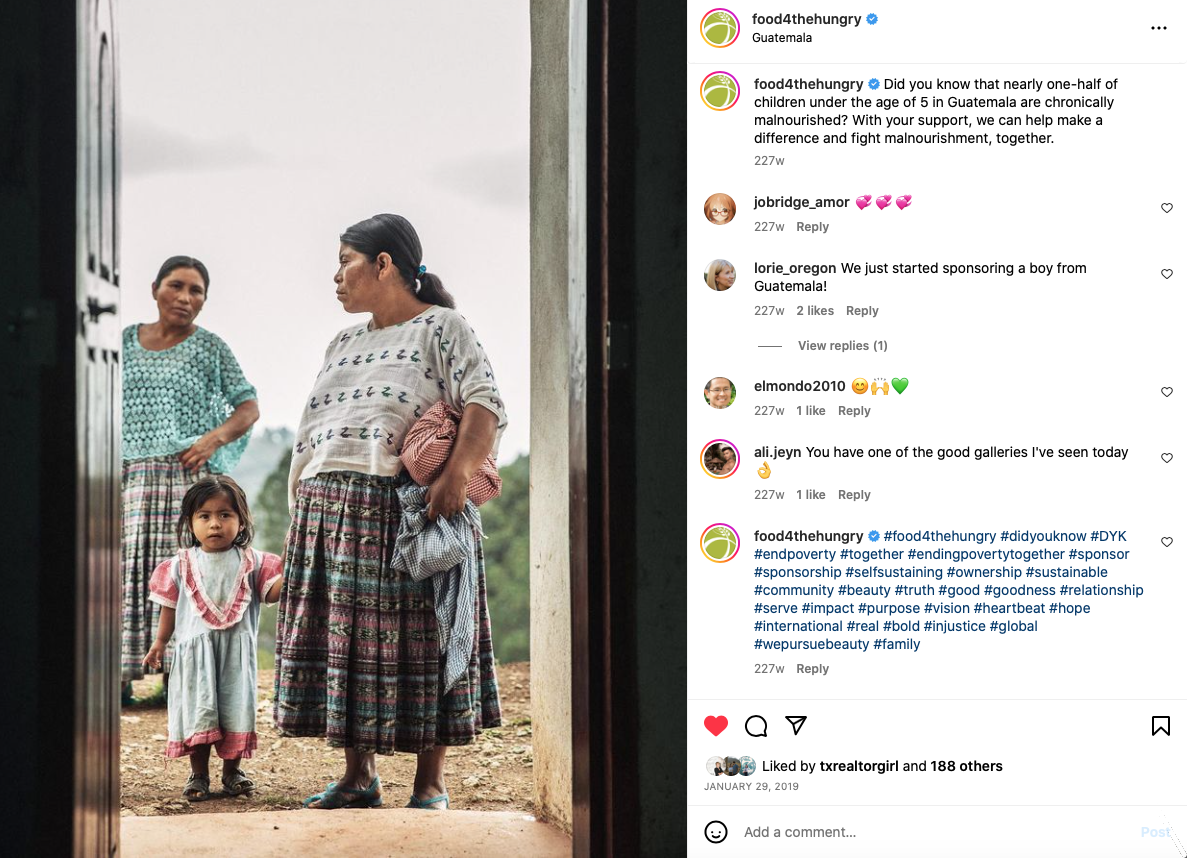
Task: Like jobridge_amor's comment heart
Action: [1167, 207]
